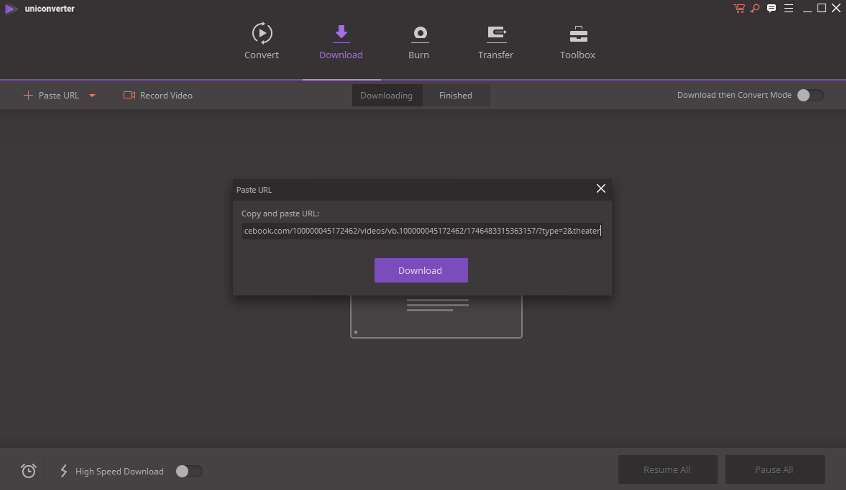Click the High Speed Download lightning icon
The height and width of the screenshot is (490, 846).
(64, 471)
